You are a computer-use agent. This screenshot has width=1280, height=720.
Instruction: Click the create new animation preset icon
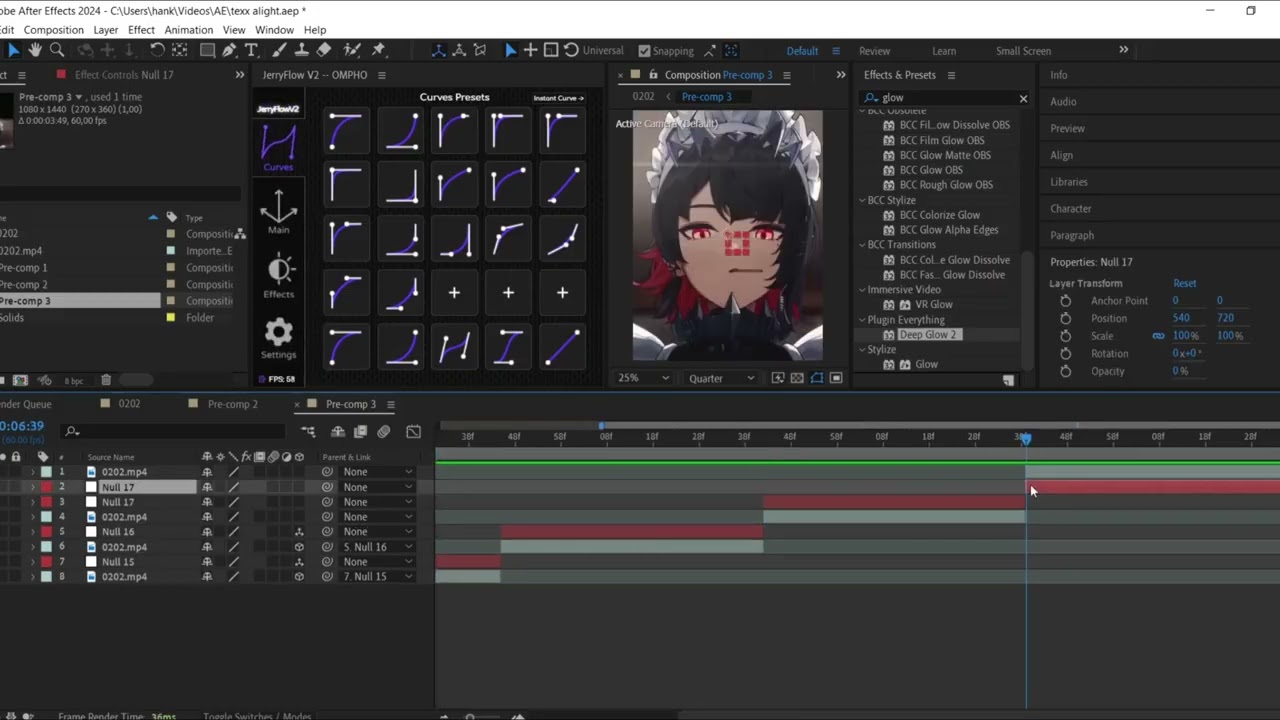pyautogui.click(x=1008, y=380)
